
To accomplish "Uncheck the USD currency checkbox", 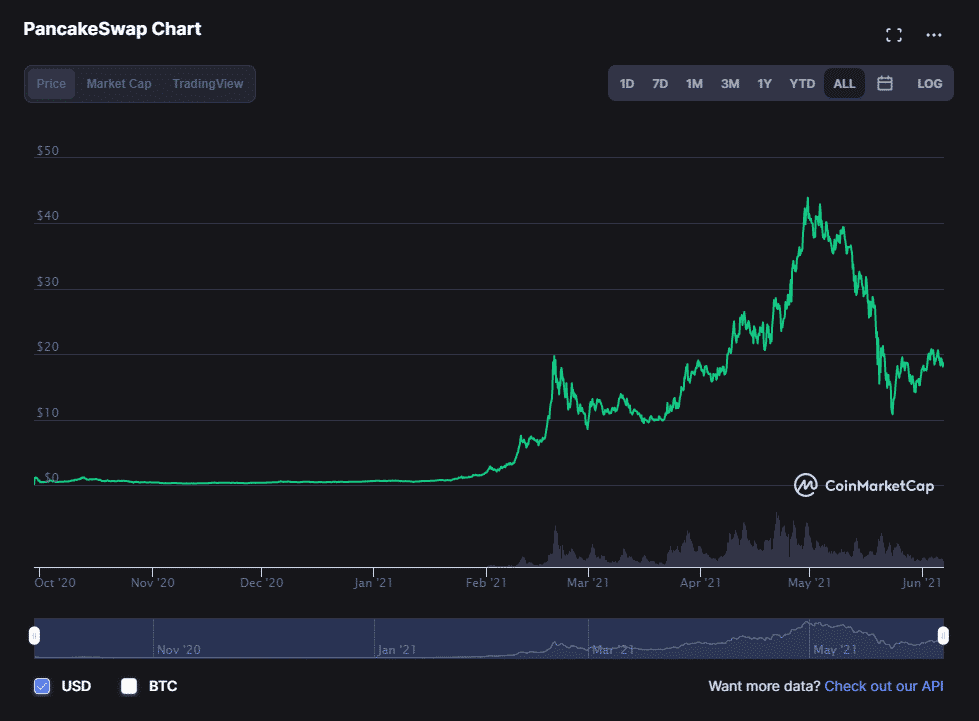I will [x=42, y=686].
